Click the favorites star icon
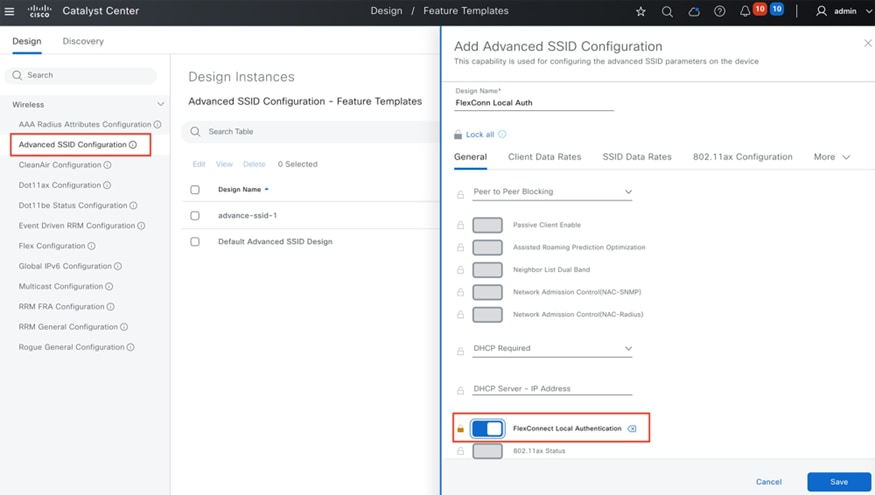The image size is (875, 495). [x=641, y=11]
